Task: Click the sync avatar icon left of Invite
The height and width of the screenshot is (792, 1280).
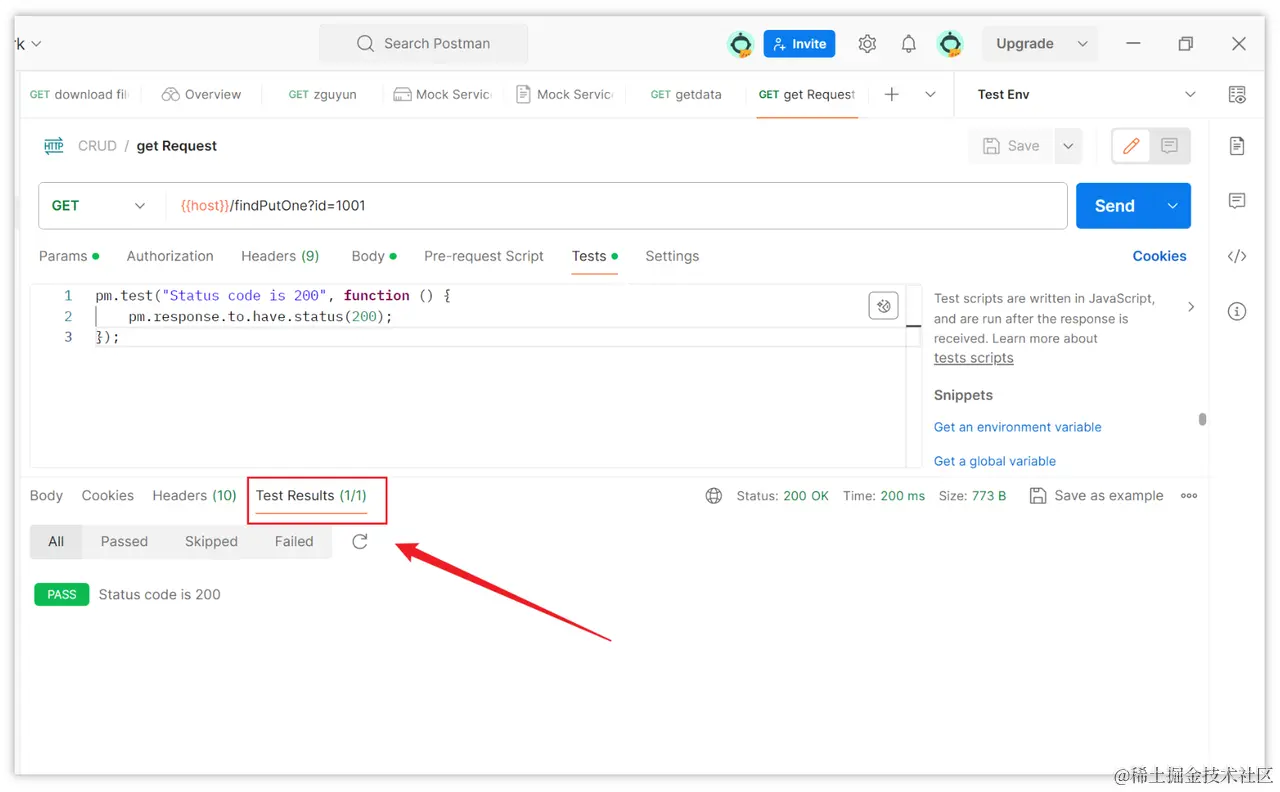Action: pyautogui.click(x=741, y=44)
